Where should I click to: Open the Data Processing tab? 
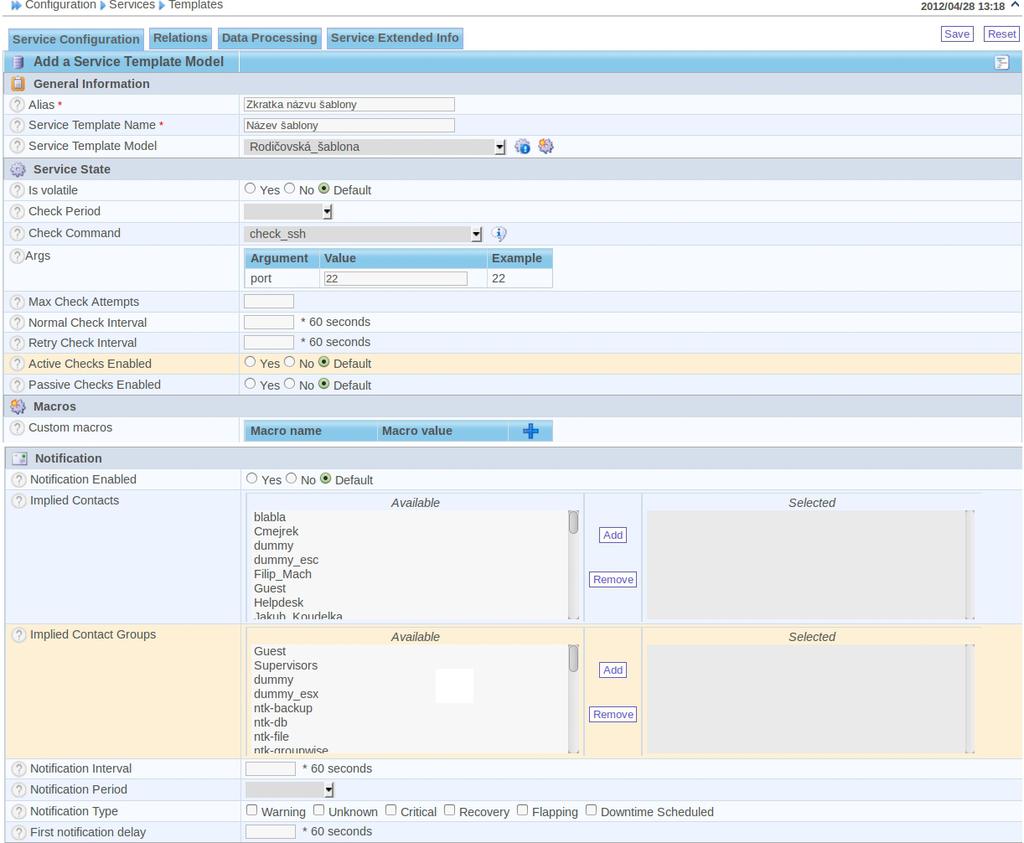coord(269,38)
